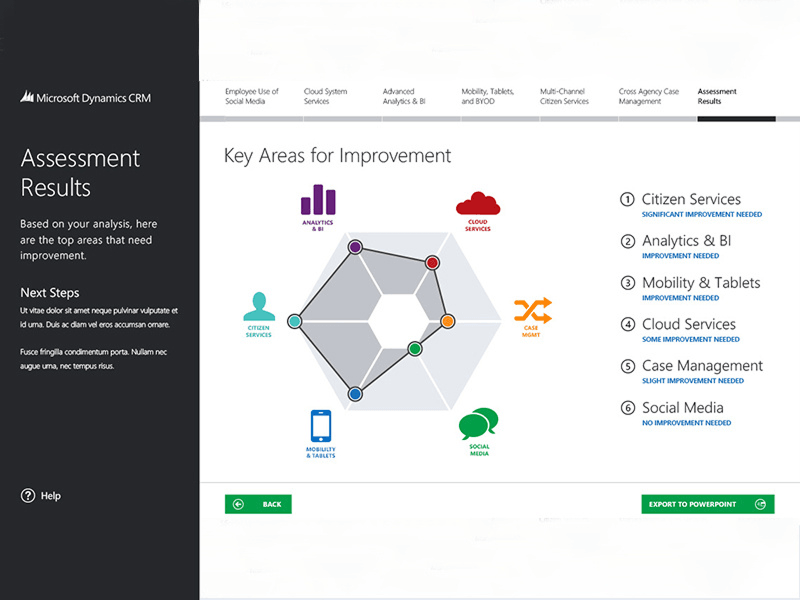Click the Microsoft Dynamics CRM logo
This screenshot has width=800, height=600.
[x=85, y=97]
